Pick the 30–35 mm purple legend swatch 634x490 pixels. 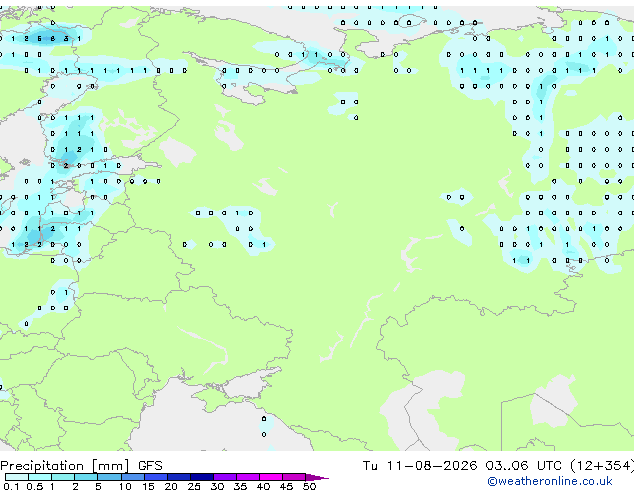[225, 477]
